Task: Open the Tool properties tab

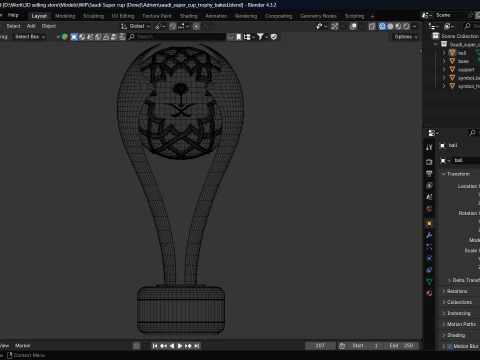Action: (x=429, y=147)
